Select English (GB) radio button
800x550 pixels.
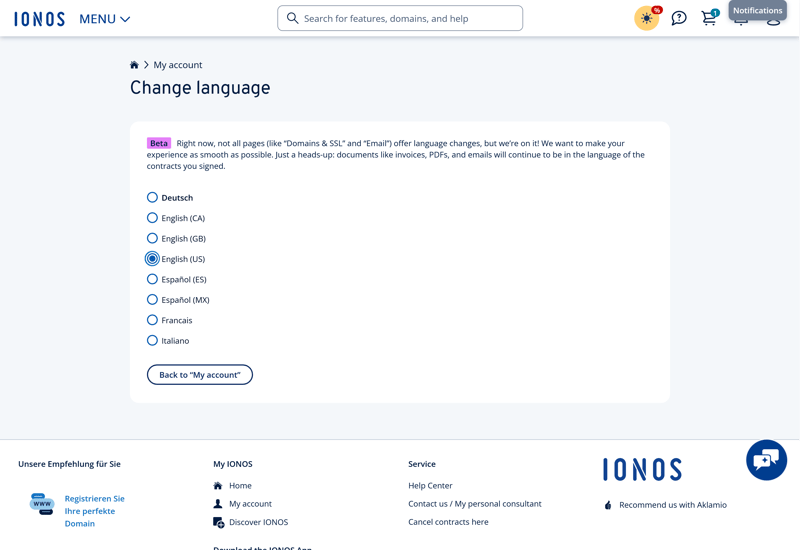coord(152,239)
